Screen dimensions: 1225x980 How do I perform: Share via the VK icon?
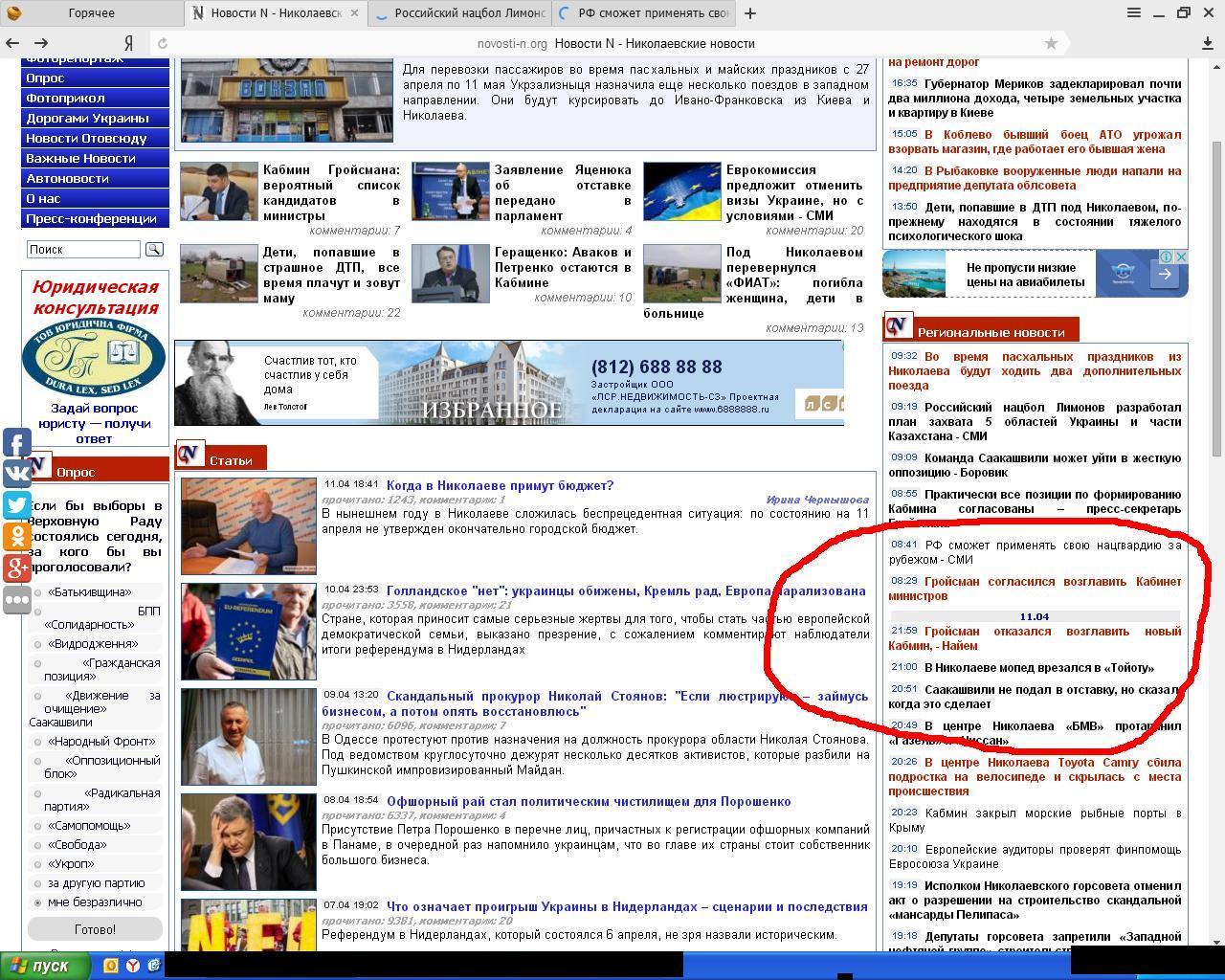coord(16,474)
